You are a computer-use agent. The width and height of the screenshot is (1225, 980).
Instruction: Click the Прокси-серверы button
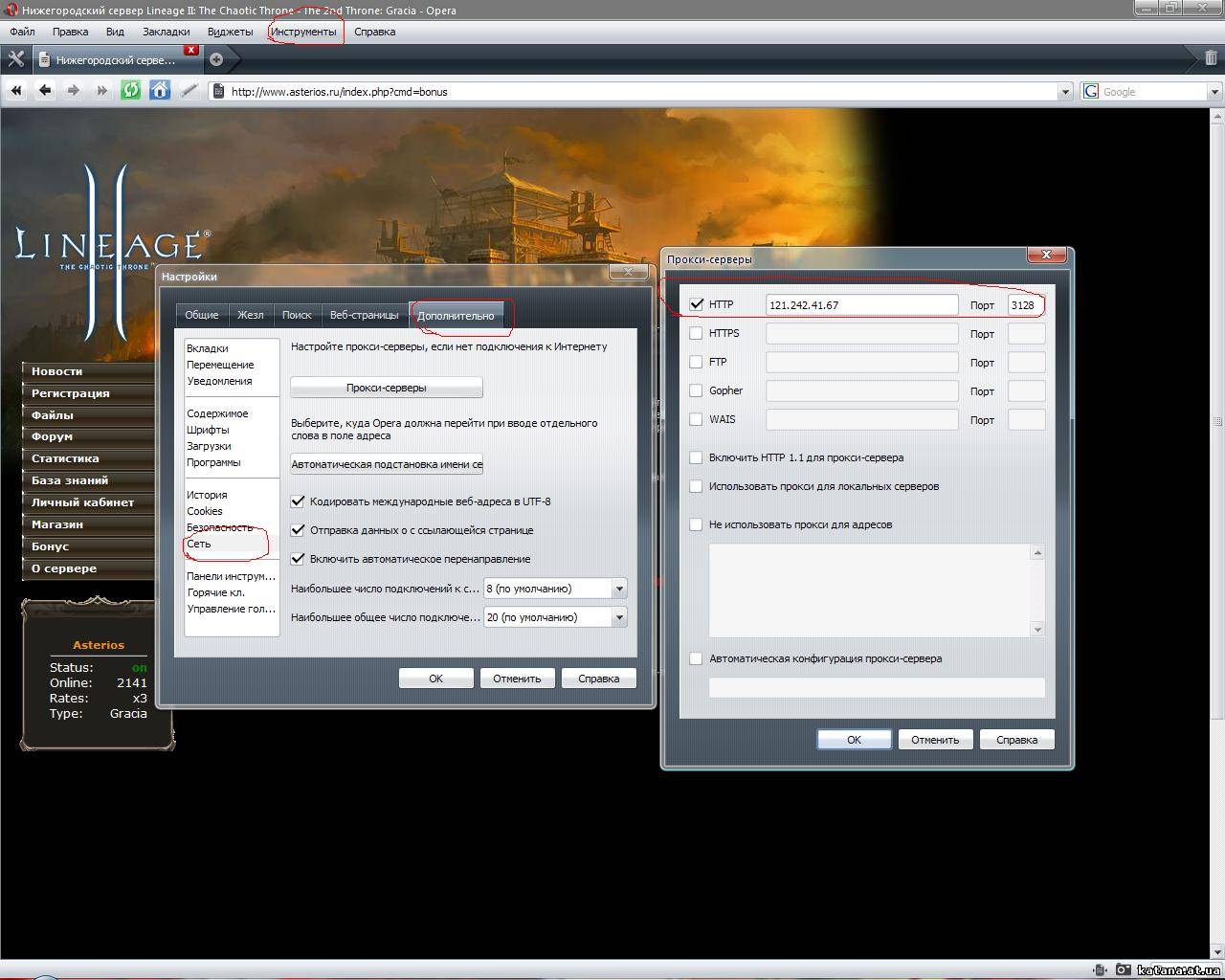click(387, 388)
